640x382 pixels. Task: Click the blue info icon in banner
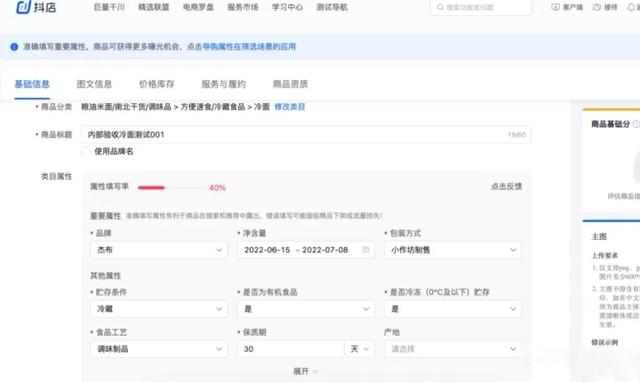tap(14, 47)
